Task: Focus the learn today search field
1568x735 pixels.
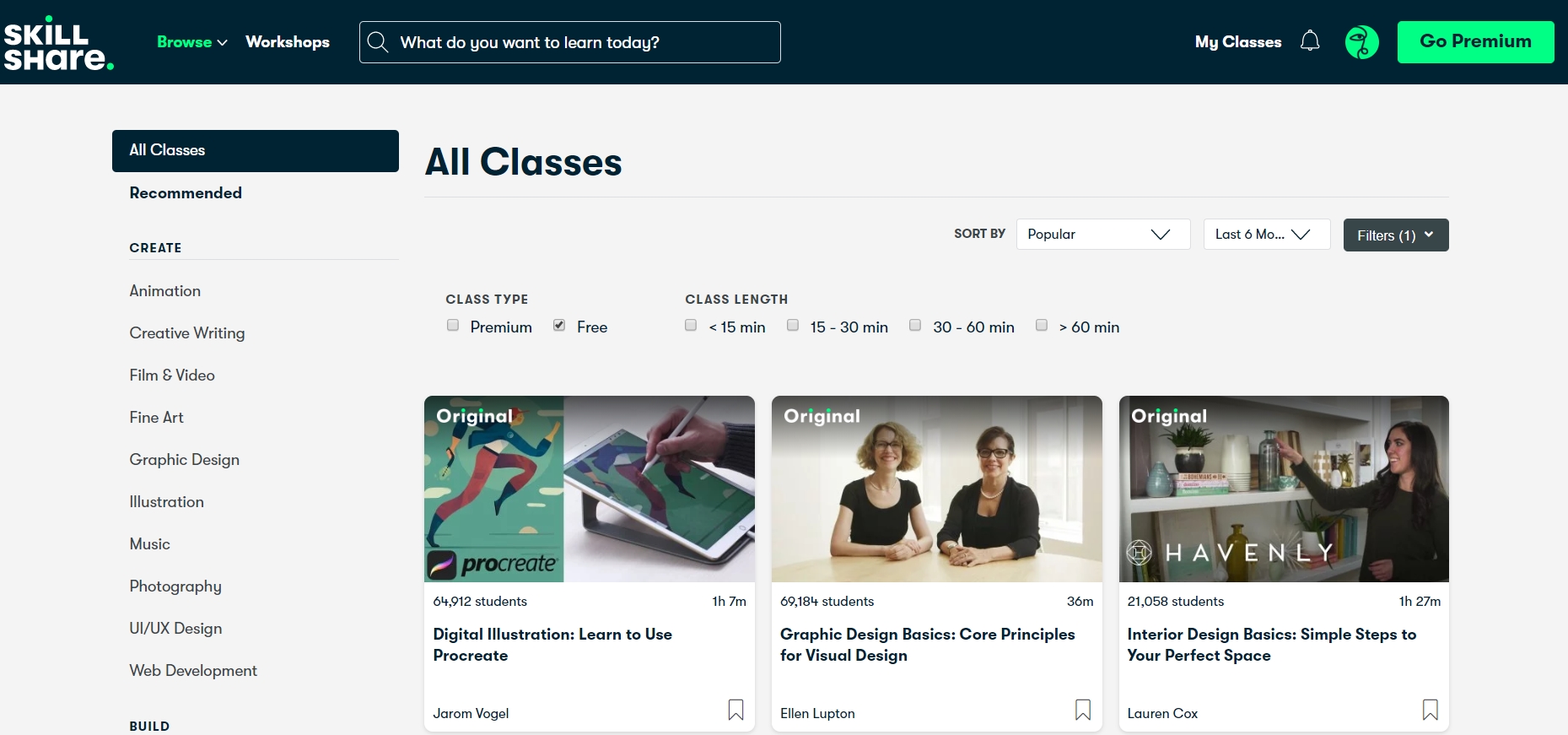Action: click(570, 42)
